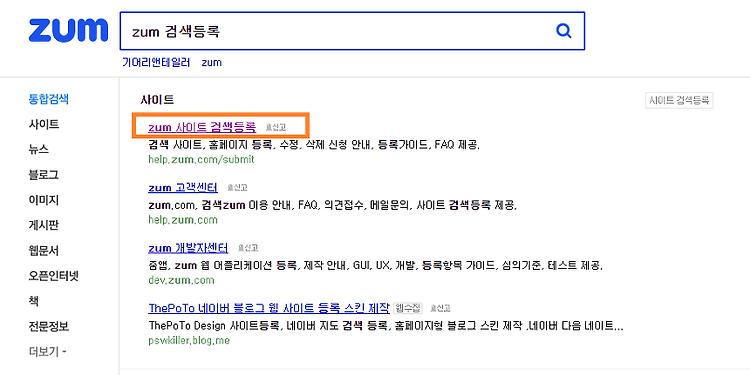Screen dimensions: 750x375
Task: Click 신고 next to ThePoTo result
Action: [440, 309]
